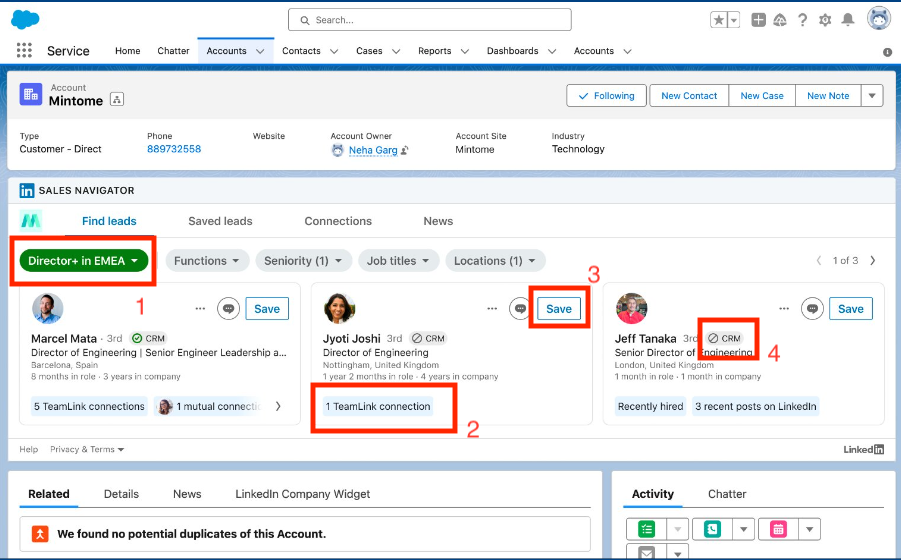Viewport: 901px width, 560px height.
Task: Open the Notifications bell icon
Action: click(848, 20)
